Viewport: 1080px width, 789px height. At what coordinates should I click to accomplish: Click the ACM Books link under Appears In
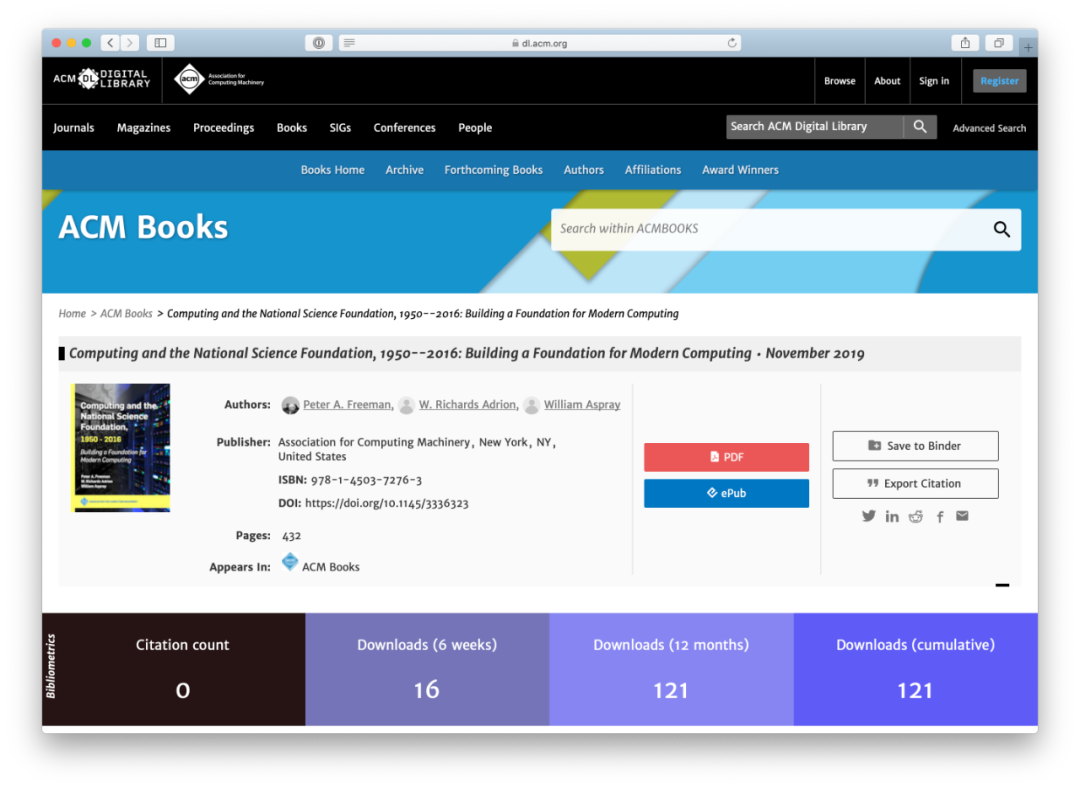(331, 567)
